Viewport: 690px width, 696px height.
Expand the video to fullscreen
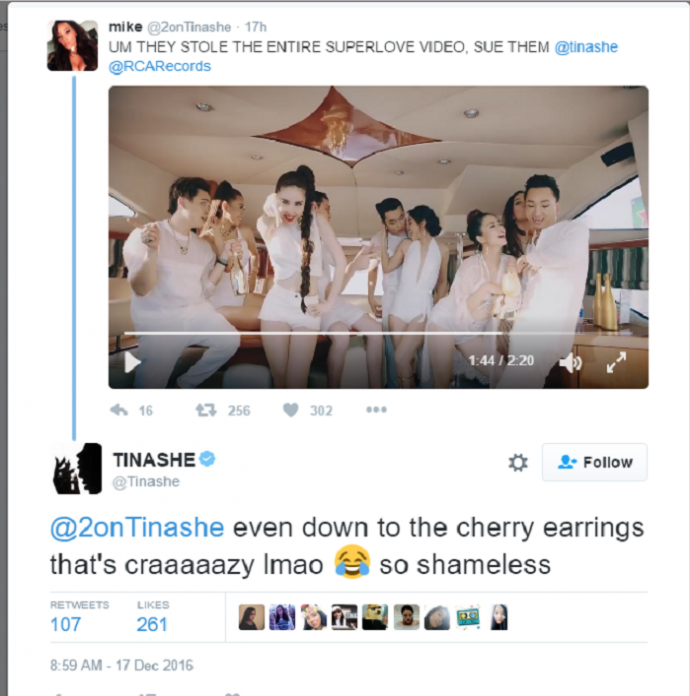[616, 362]
